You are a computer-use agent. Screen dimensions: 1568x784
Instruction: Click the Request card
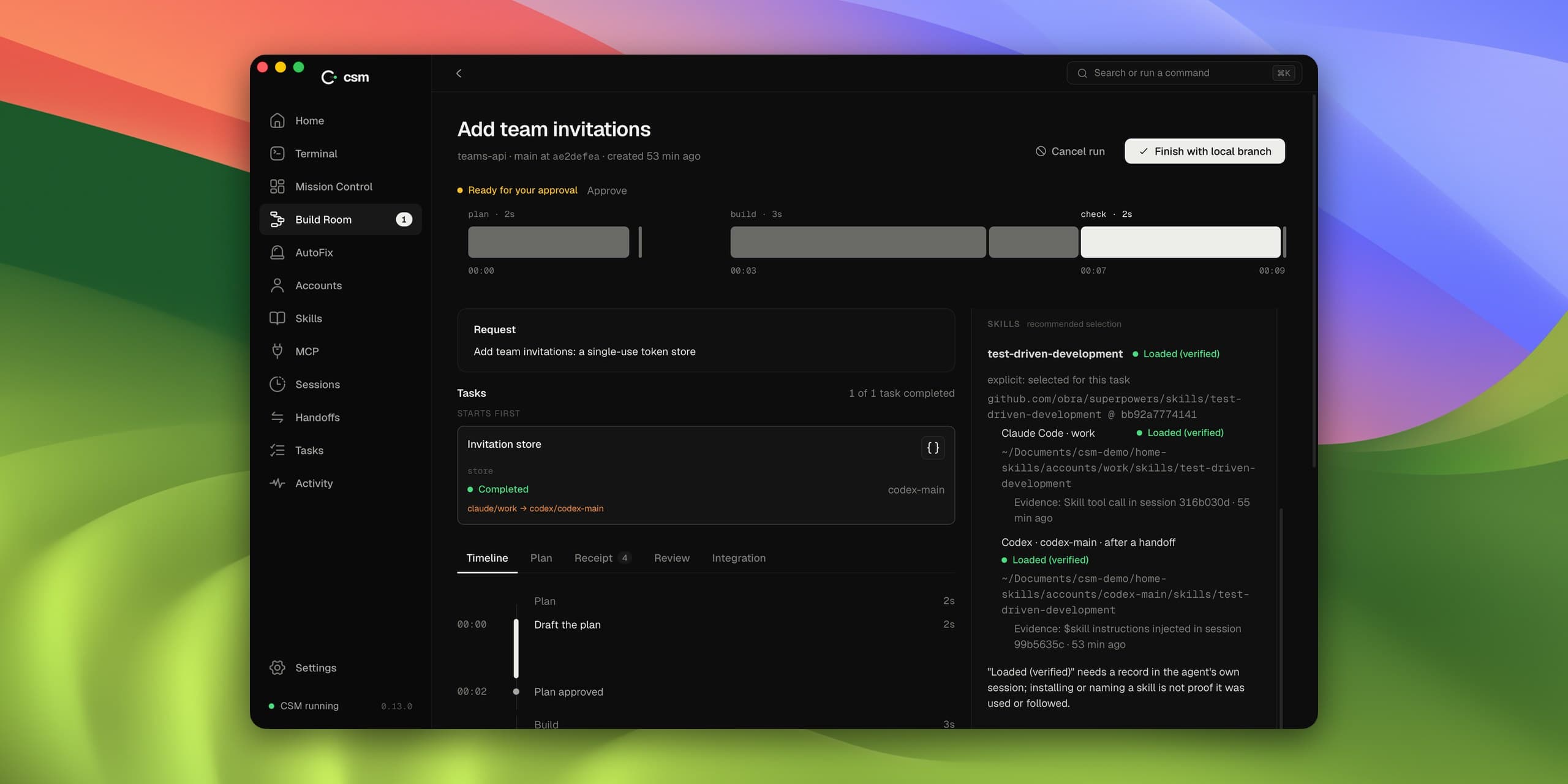tap(706, 341)
